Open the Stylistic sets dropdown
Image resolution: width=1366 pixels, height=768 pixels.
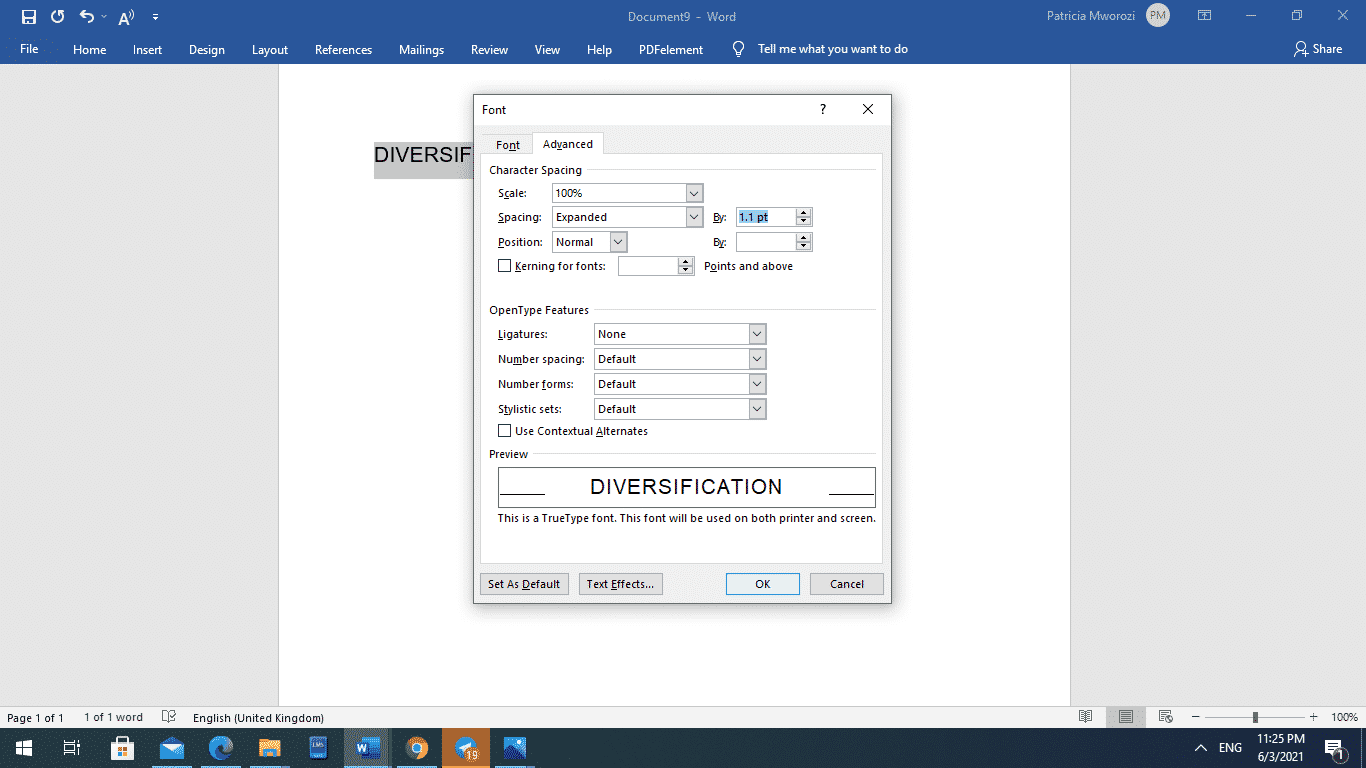pyautogui.click(x=756, y=408)
